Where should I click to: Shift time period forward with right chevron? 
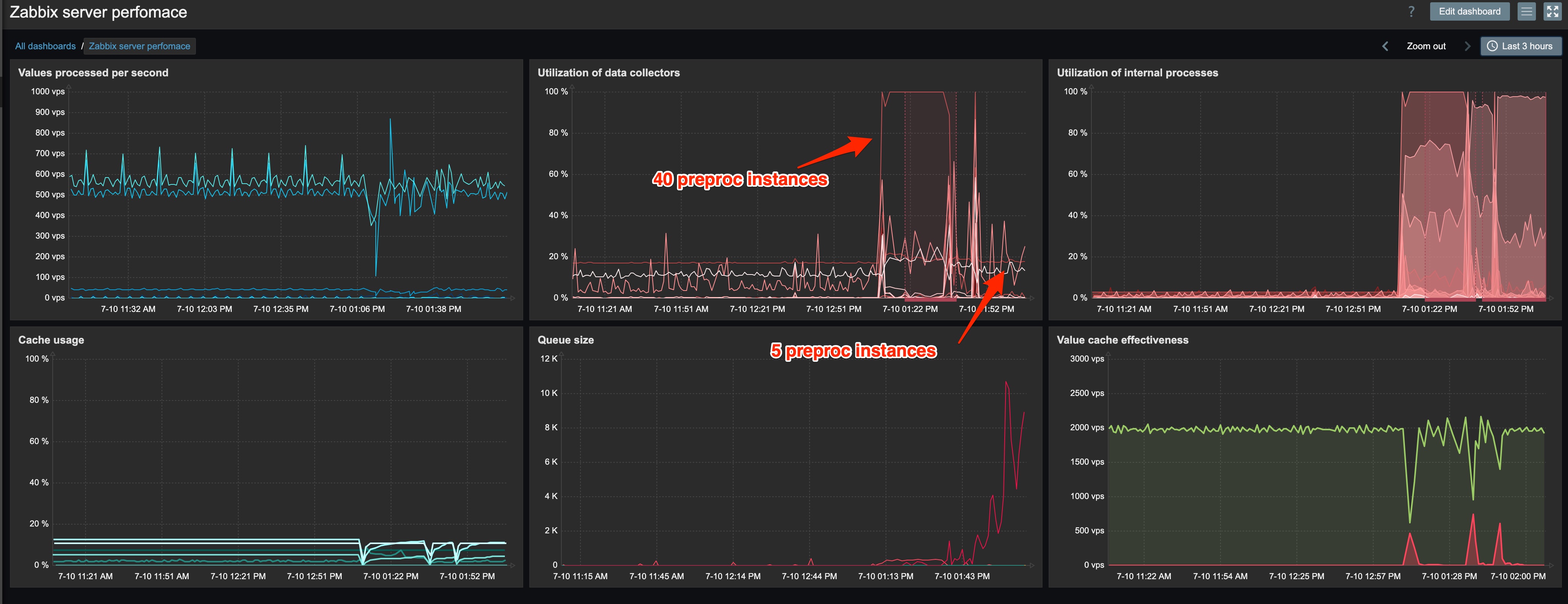click(1467, 46)
